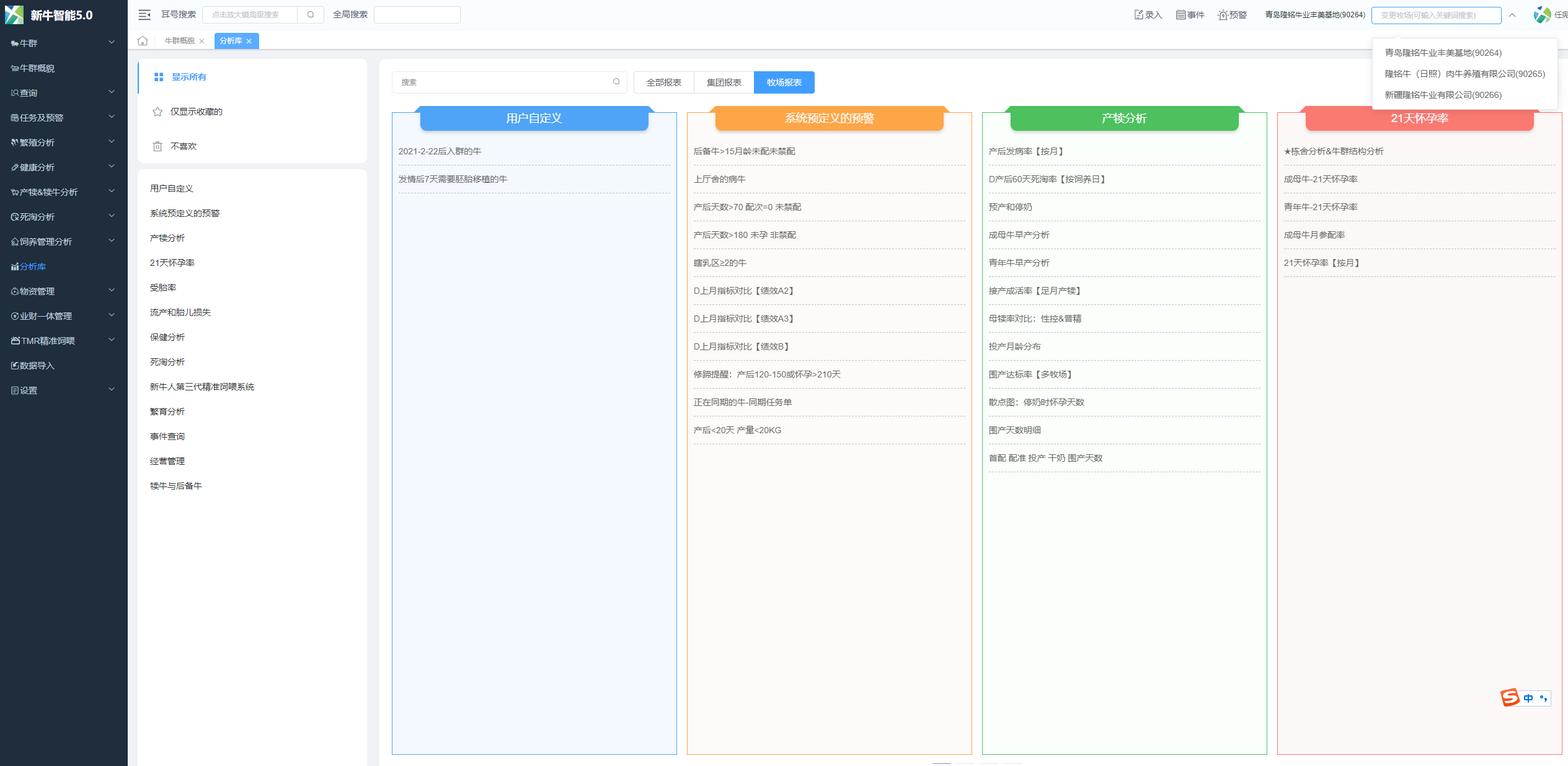Toggle Sogou Chinese/English 中 mode
Image resolution: width=1568 pixels, height=766 pixels.
[x=1528, y=698]
